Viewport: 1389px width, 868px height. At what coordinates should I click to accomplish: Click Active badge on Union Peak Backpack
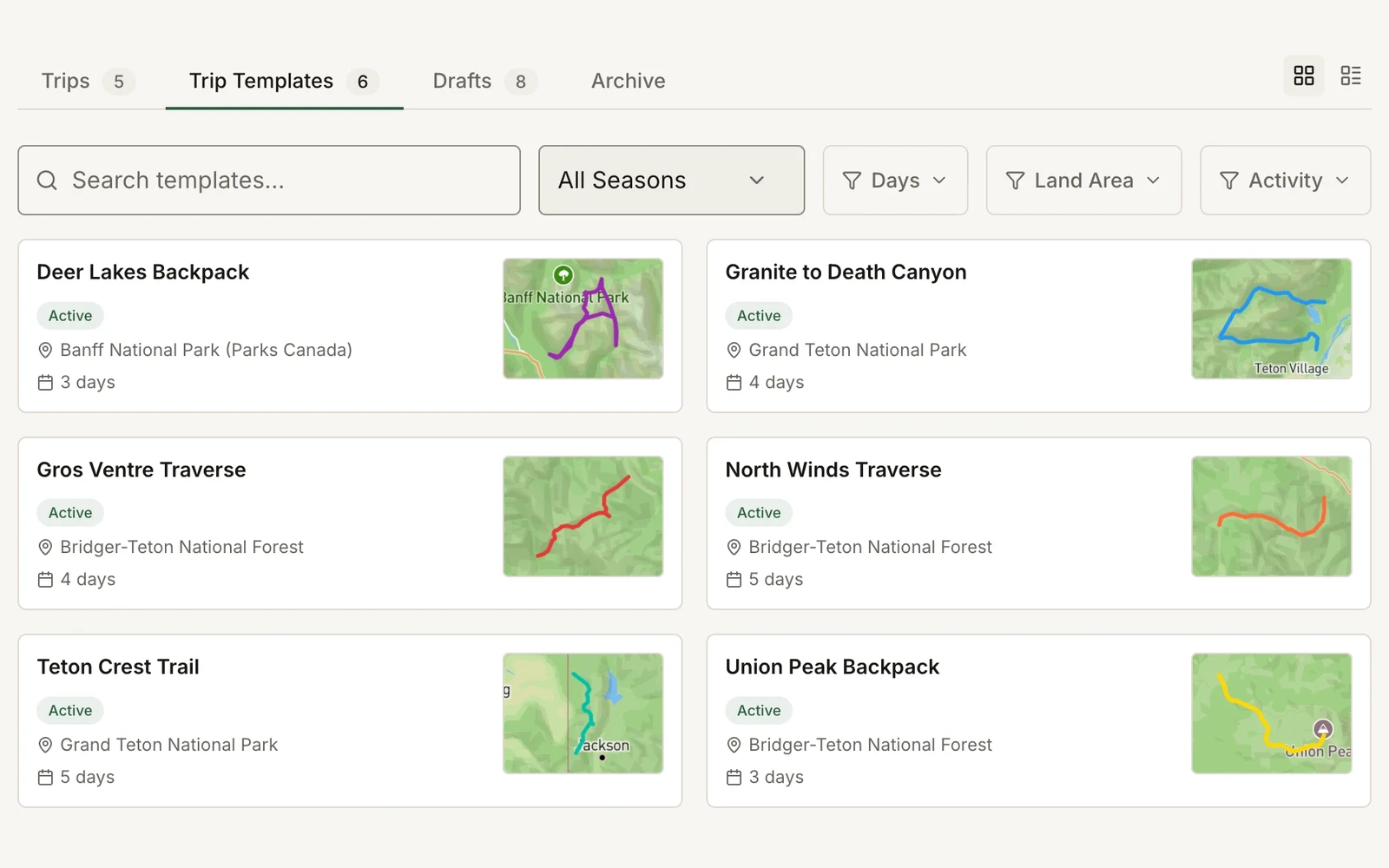click(x=759, y=711)
